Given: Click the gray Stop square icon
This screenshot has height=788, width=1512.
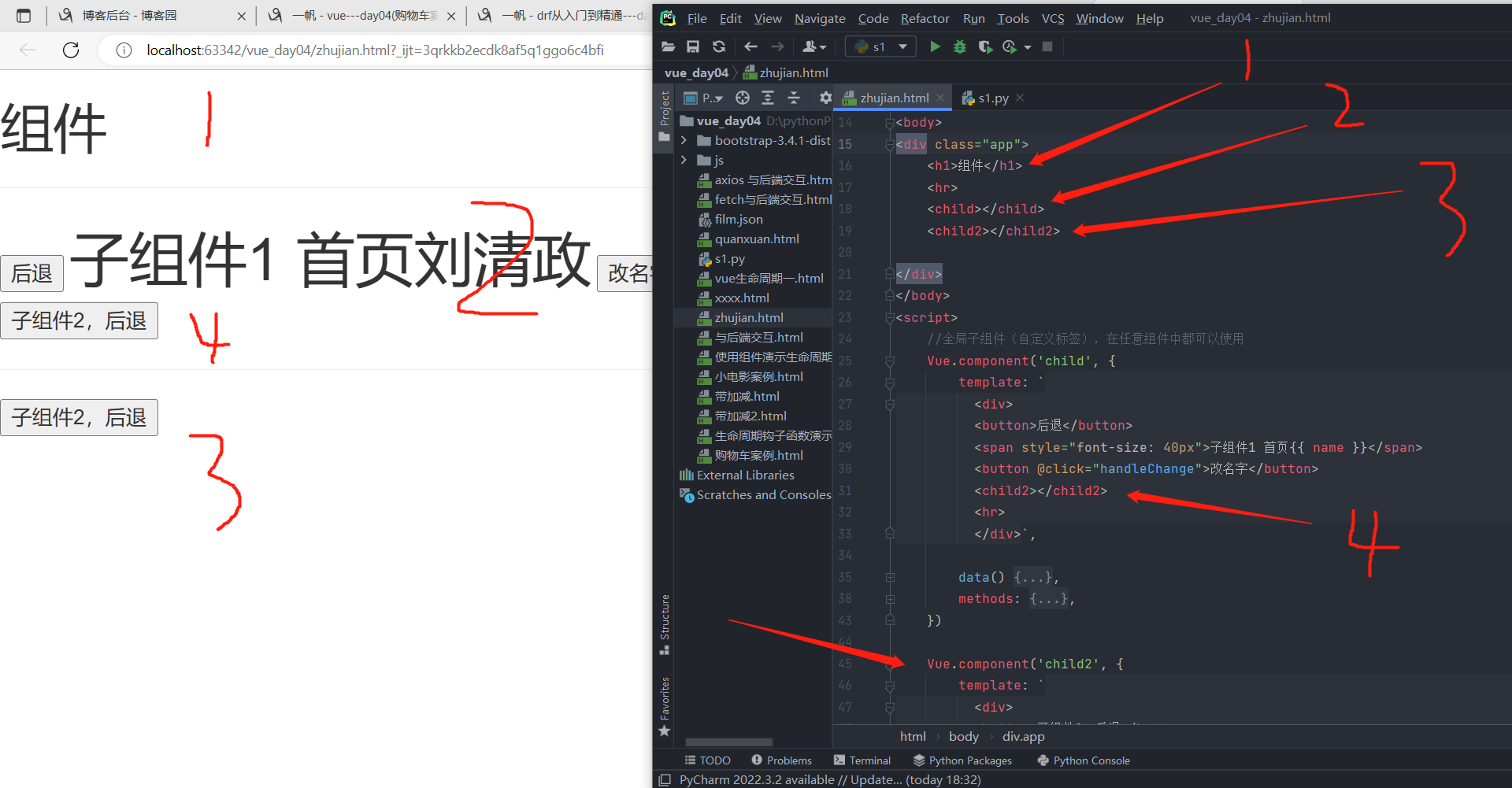Looking at the screenshot, I should (x=1047, y=47).
